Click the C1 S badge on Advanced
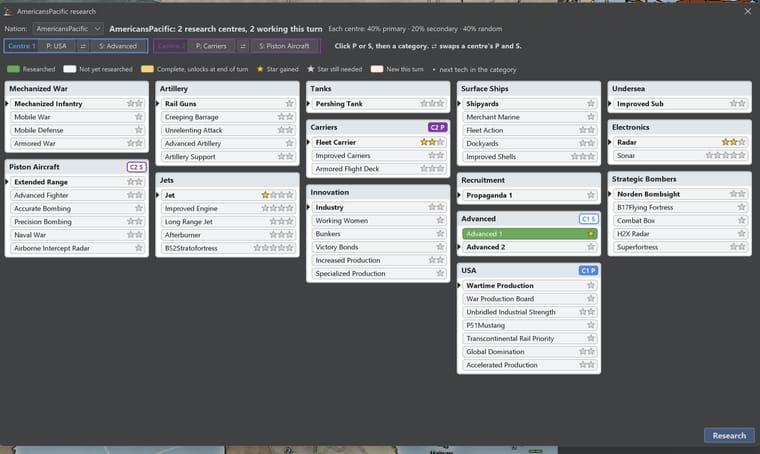This screenshot has height=454, width=760. click(588, 219)
